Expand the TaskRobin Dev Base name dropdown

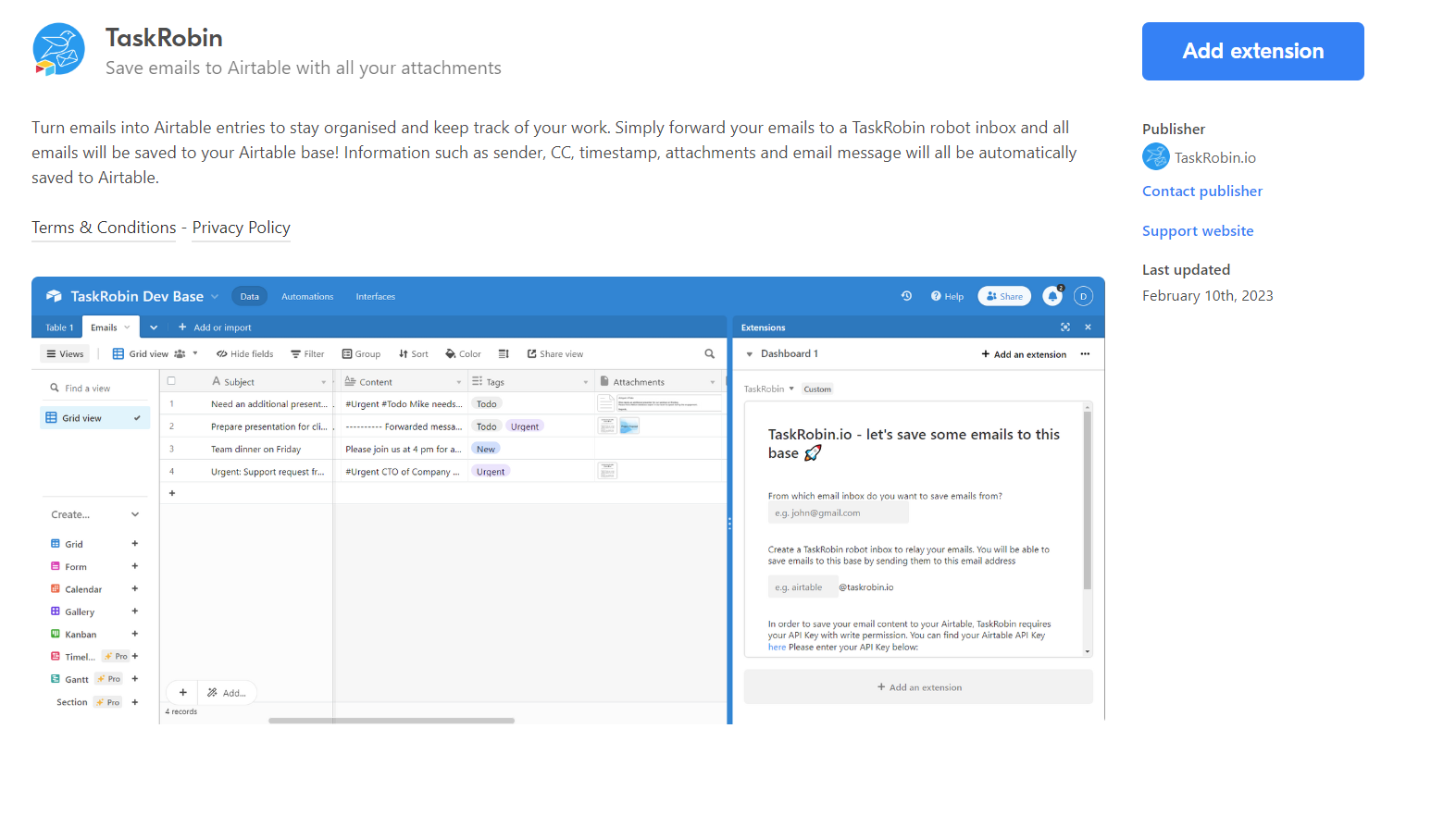215,296
